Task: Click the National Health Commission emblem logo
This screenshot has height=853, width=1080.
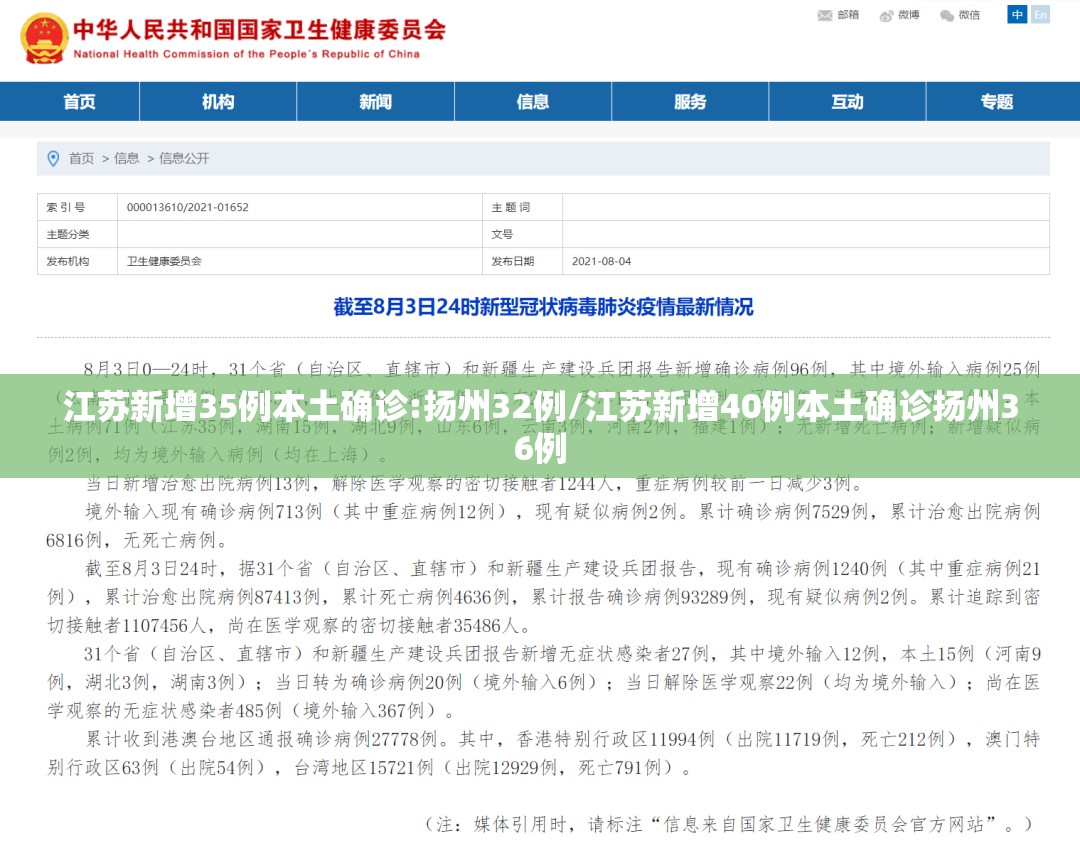Action: click(x=45, y=39)
